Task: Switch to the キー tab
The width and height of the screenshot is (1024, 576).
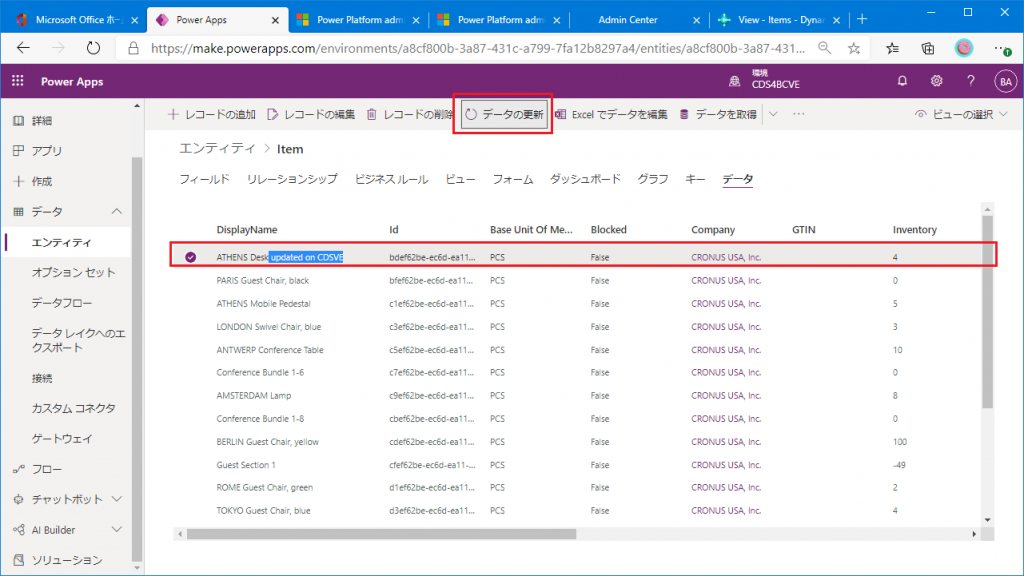Action: [x=695, y=179]
